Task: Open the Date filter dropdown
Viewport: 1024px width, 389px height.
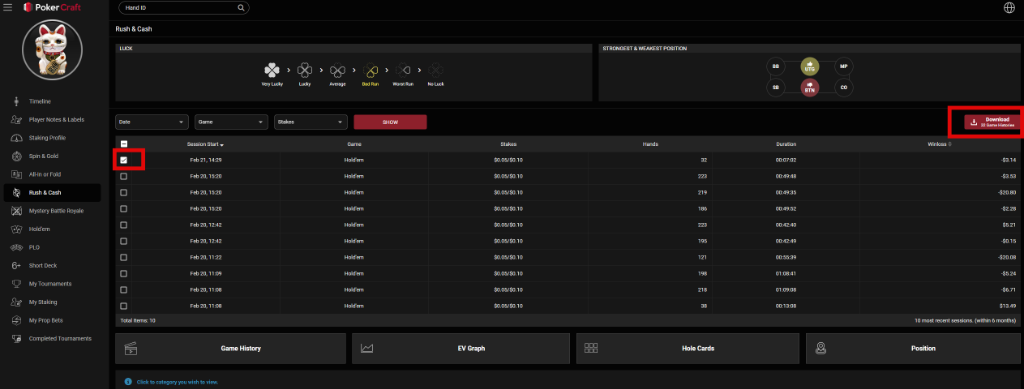Action: tap(152, 122)
